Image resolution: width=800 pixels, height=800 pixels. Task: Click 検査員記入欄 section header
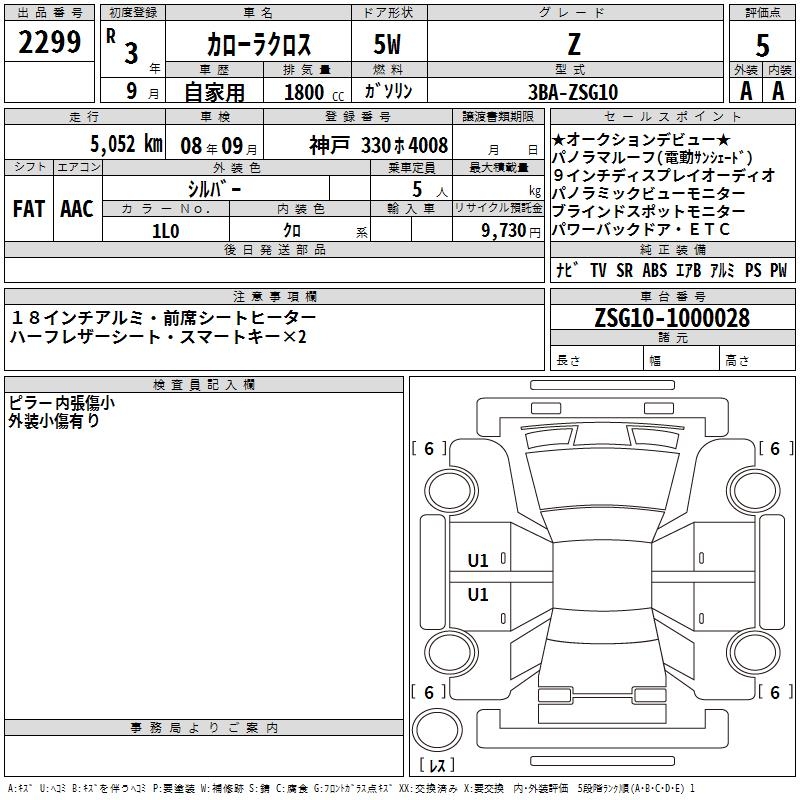(204, 385)
